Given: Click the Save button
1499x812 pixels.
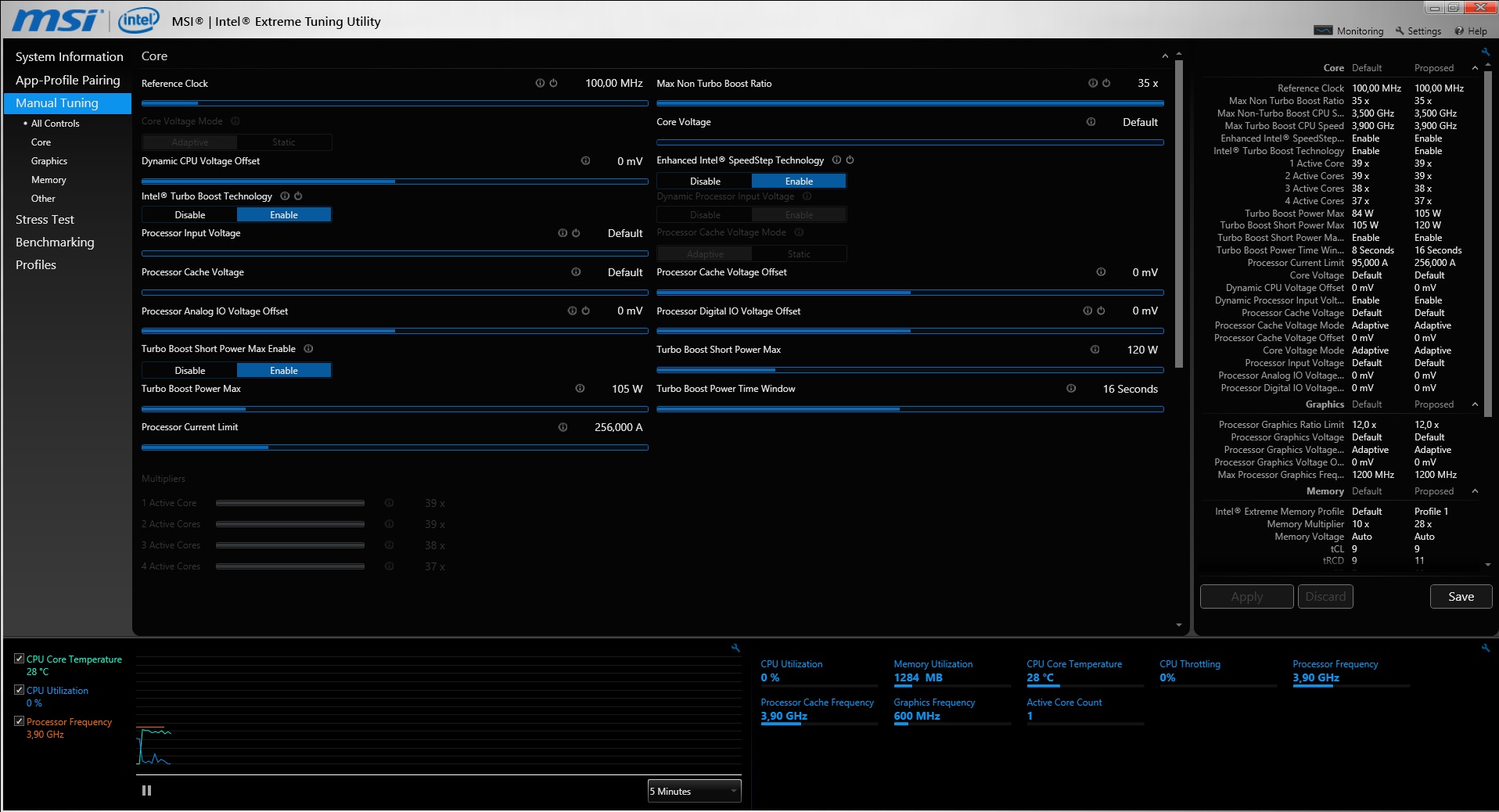Looking at the screenshot, I should [1461, 596].
